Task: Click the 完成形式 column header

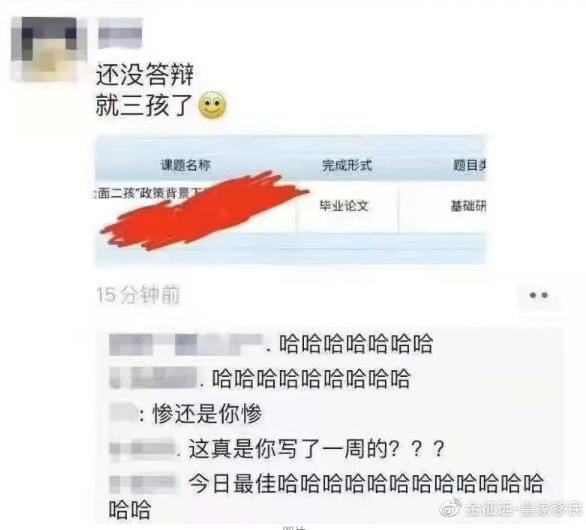Action: tap(347, 165)
